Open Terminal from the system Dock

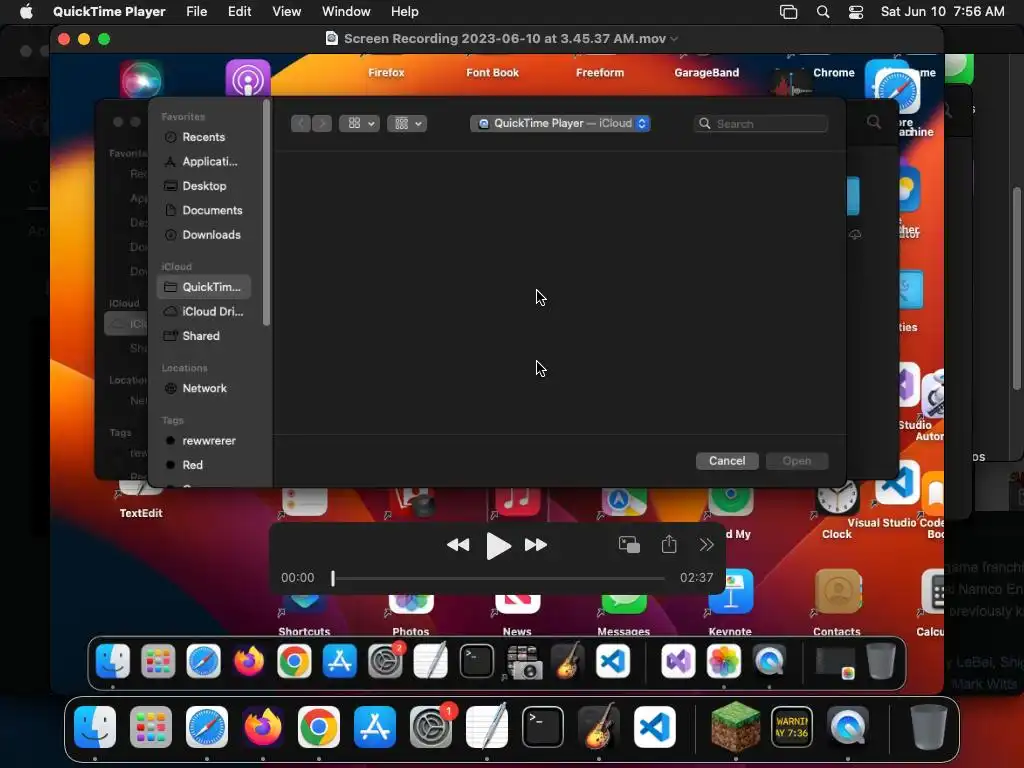coord(543,727)
